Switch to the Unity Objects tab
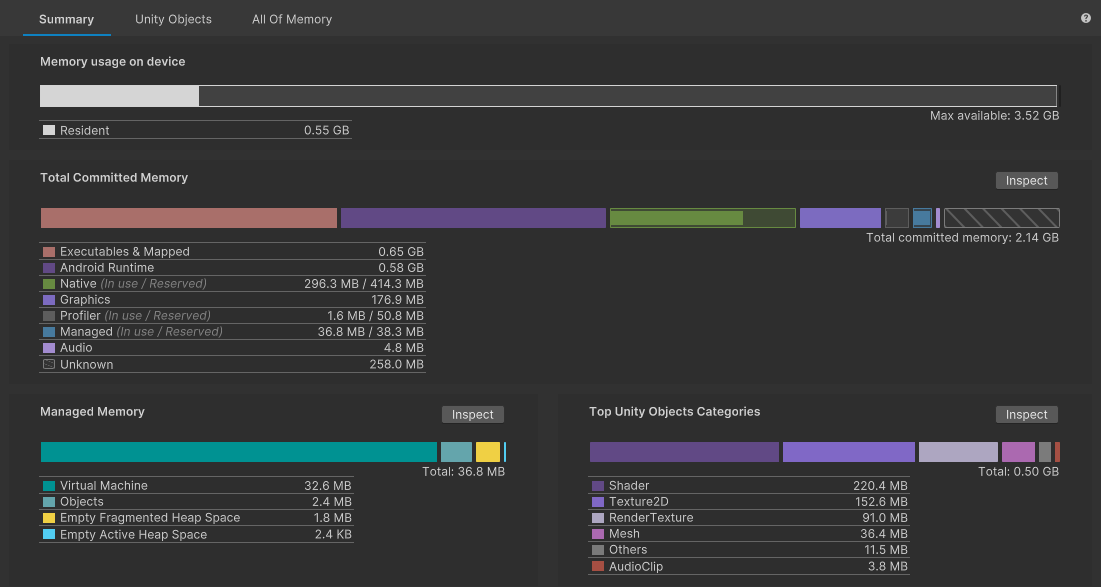Viewport: 1101px width, 587px height. click(173, 18)
